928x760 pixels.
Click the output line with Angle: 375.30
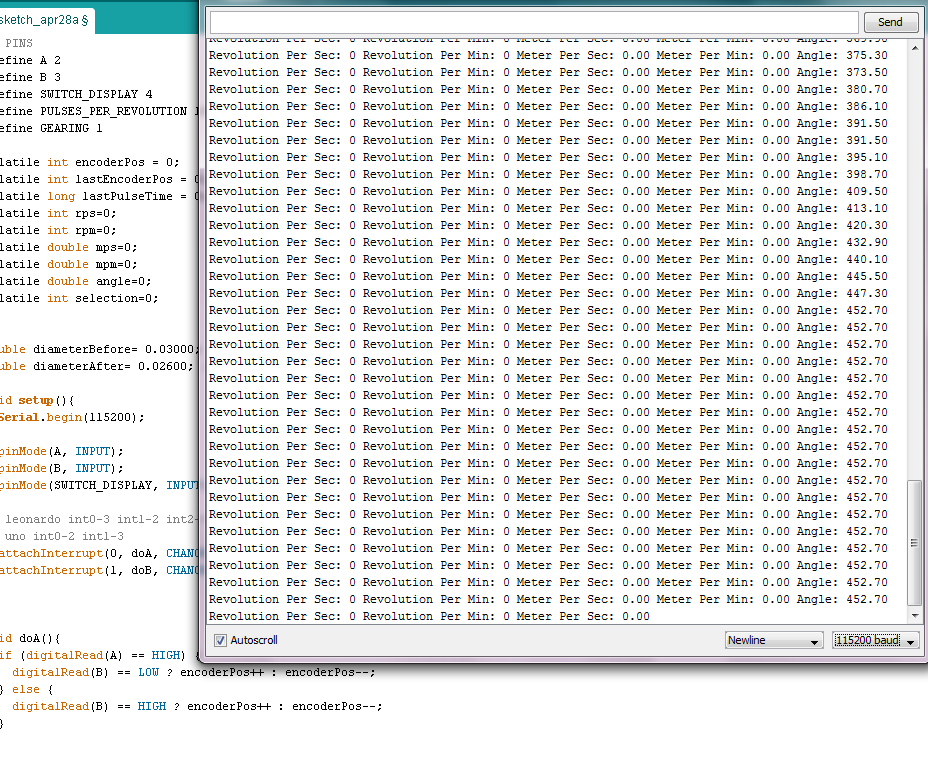pos(548,56)
